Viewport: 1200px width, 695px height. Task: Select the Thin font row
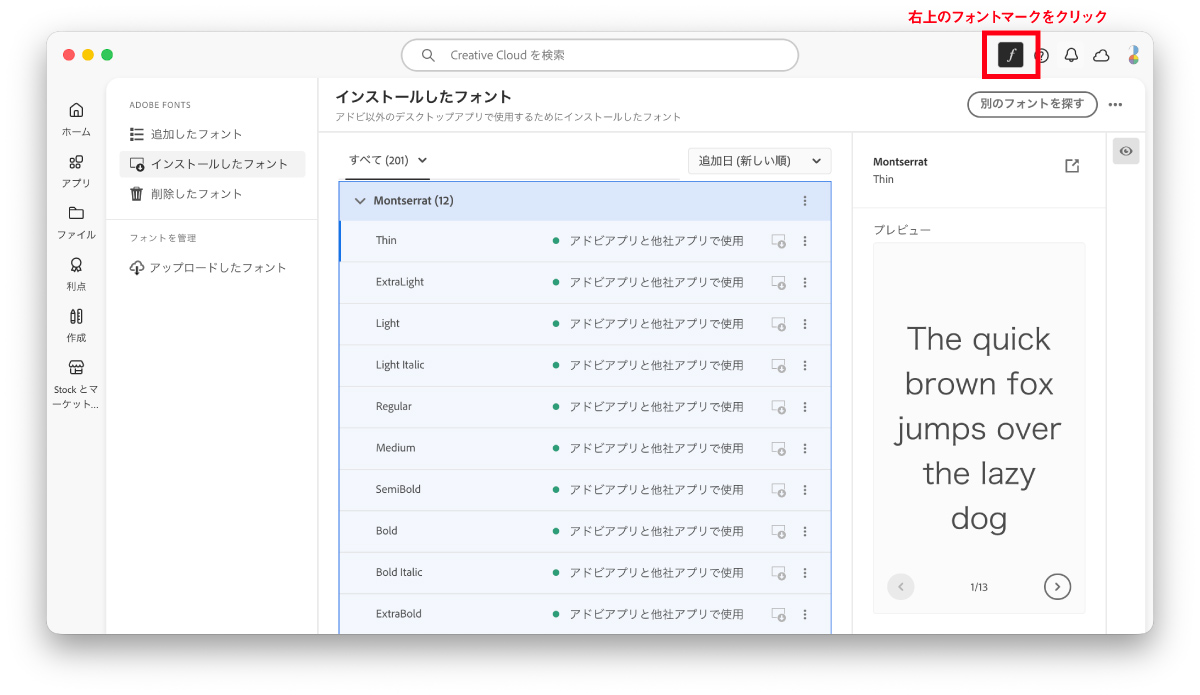(x=585, y=241)
